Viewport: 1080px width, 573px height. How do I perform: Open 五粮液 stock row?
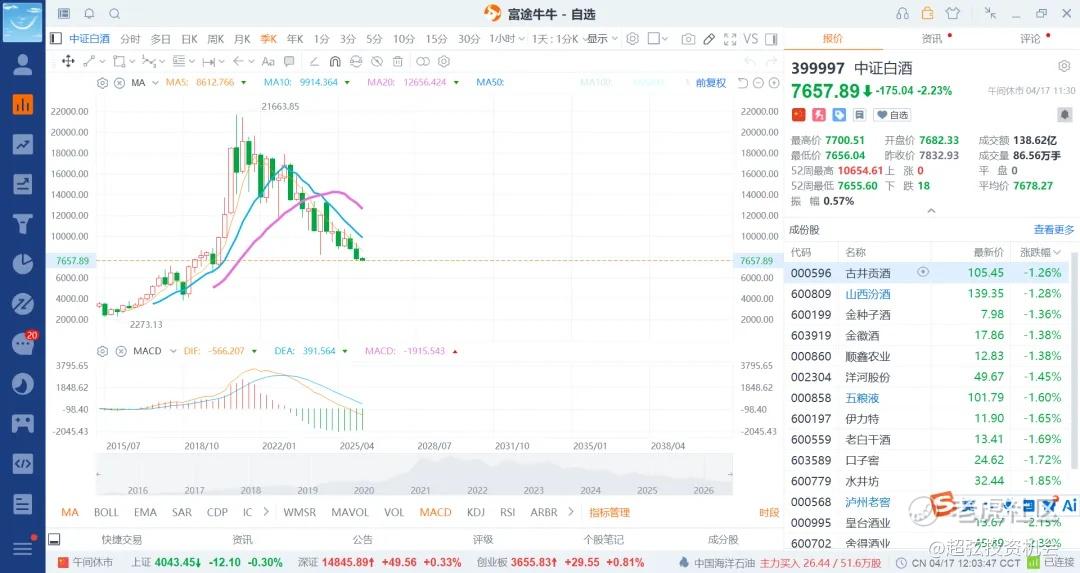(927, 397)
